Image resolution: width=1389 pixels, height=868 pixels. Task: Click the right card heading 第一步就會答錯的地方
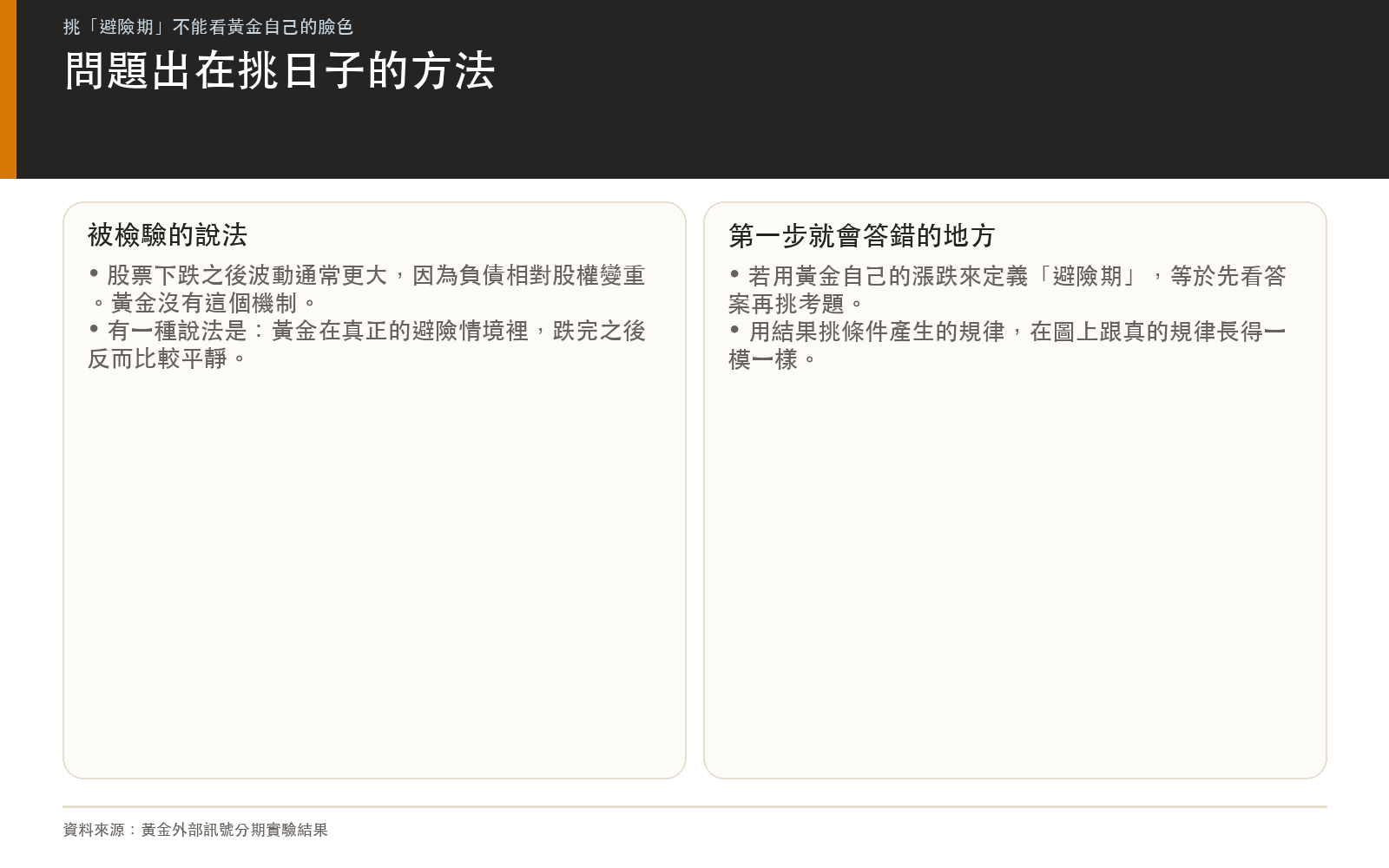[x=862, y=235]
